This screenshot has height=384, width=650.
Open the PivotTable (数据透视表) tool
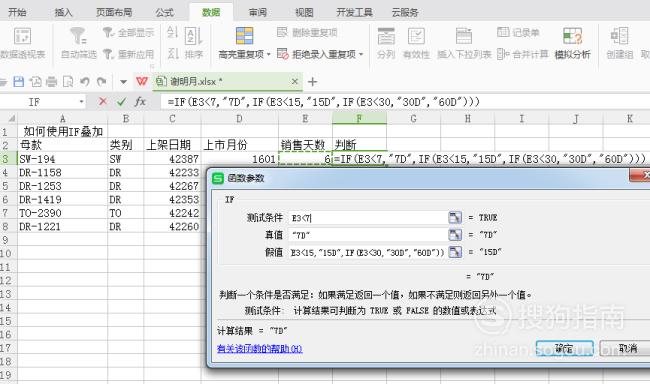[22, 43]
